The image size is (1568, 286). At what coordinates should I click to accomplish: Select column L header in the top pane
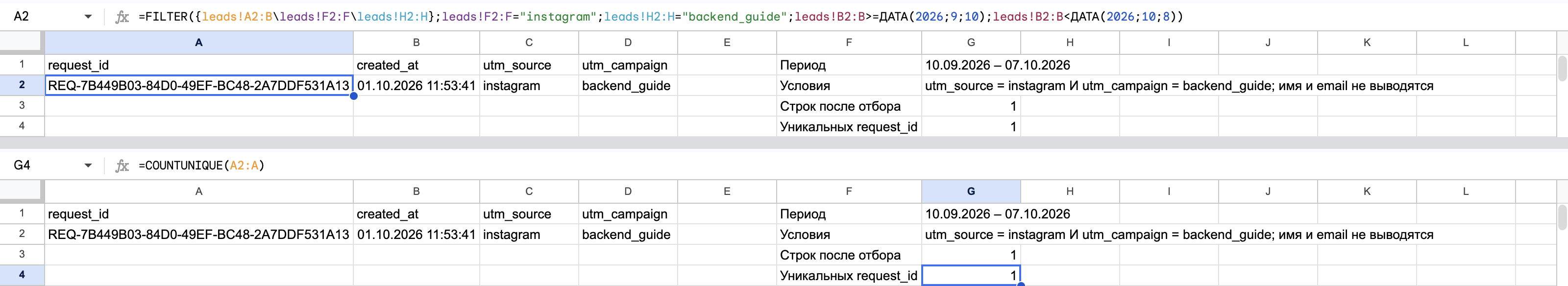(x=1466, y=43)
